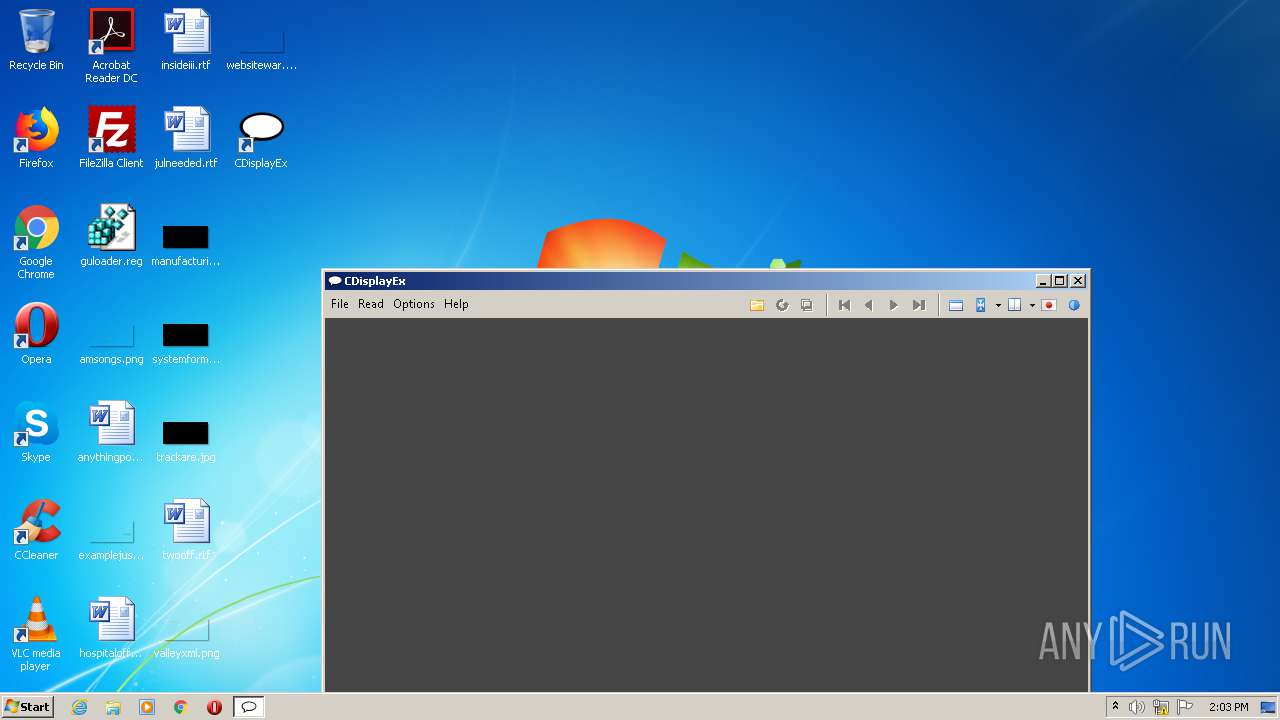
Task: Open Windows Explorer from taskbar
Action: click(x=113, y=707)
